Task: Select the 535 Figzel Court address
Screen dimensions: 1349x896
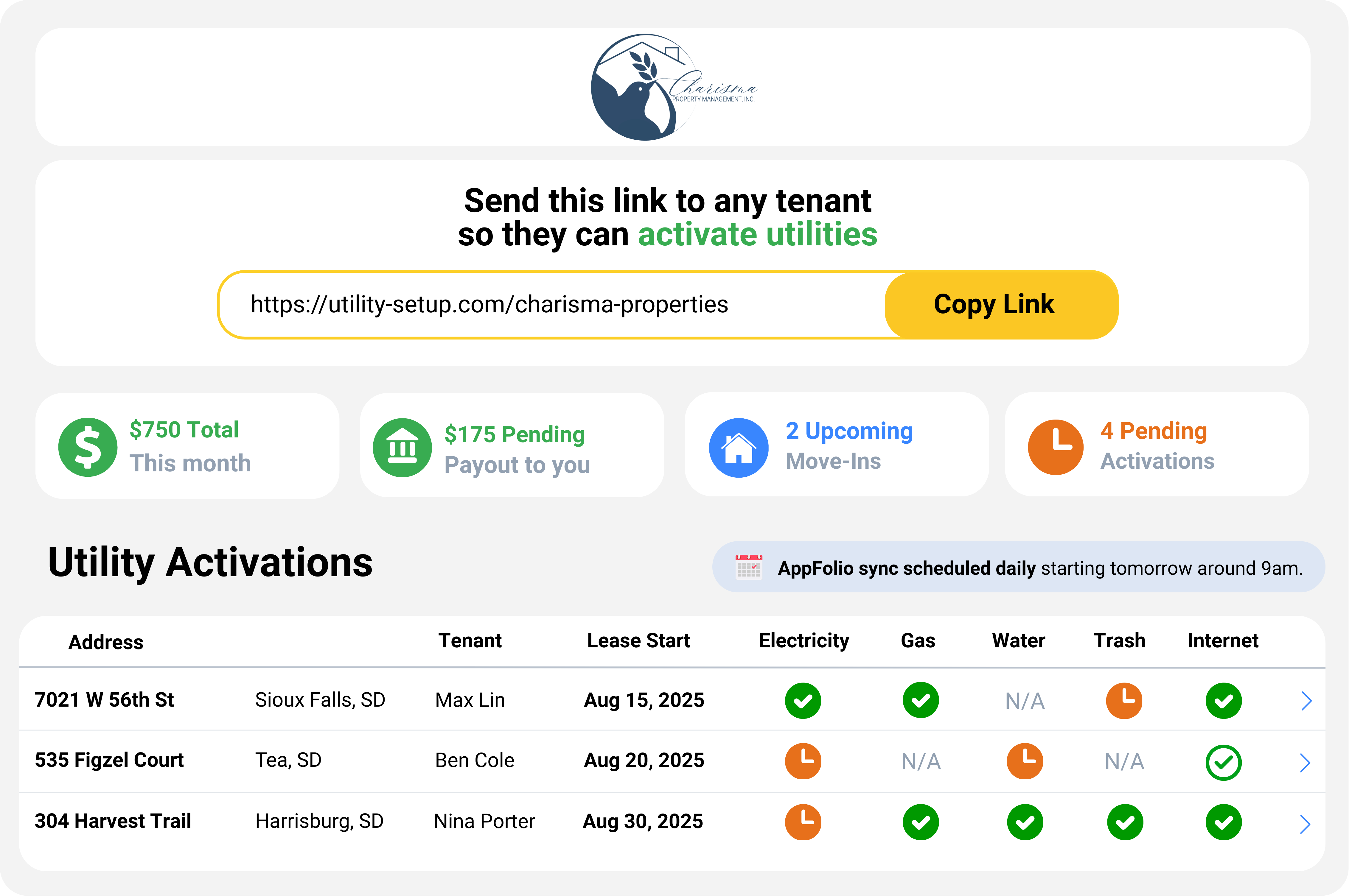Action: 109,761
